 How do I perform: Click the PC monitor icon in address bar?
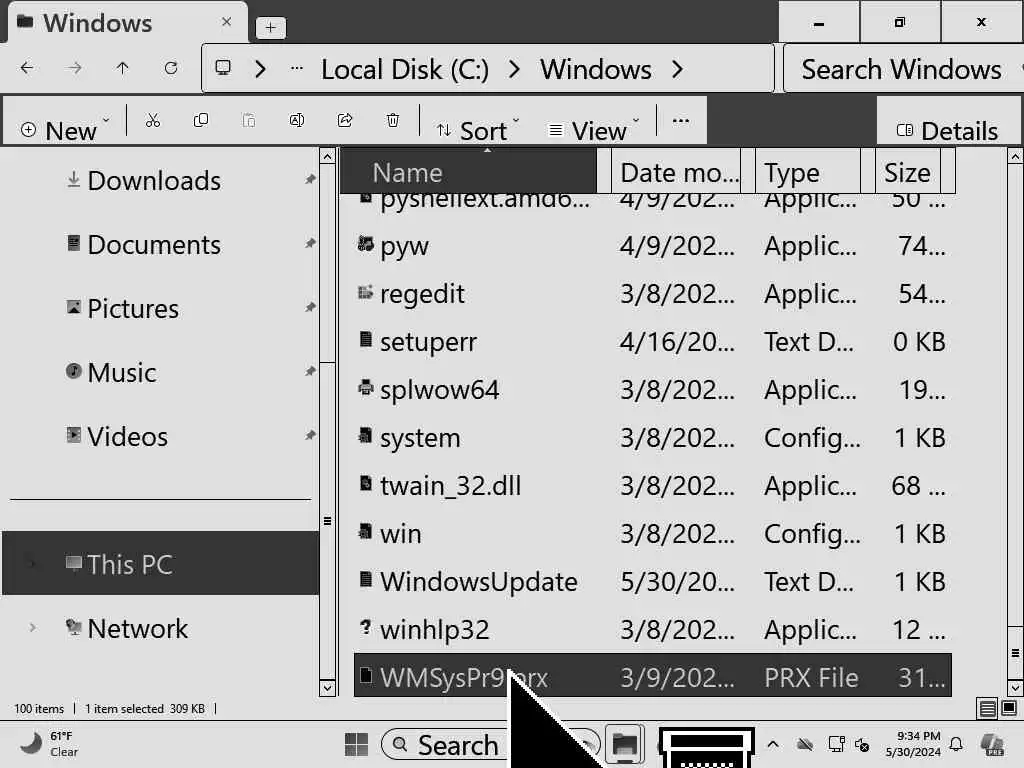(223, 68)
